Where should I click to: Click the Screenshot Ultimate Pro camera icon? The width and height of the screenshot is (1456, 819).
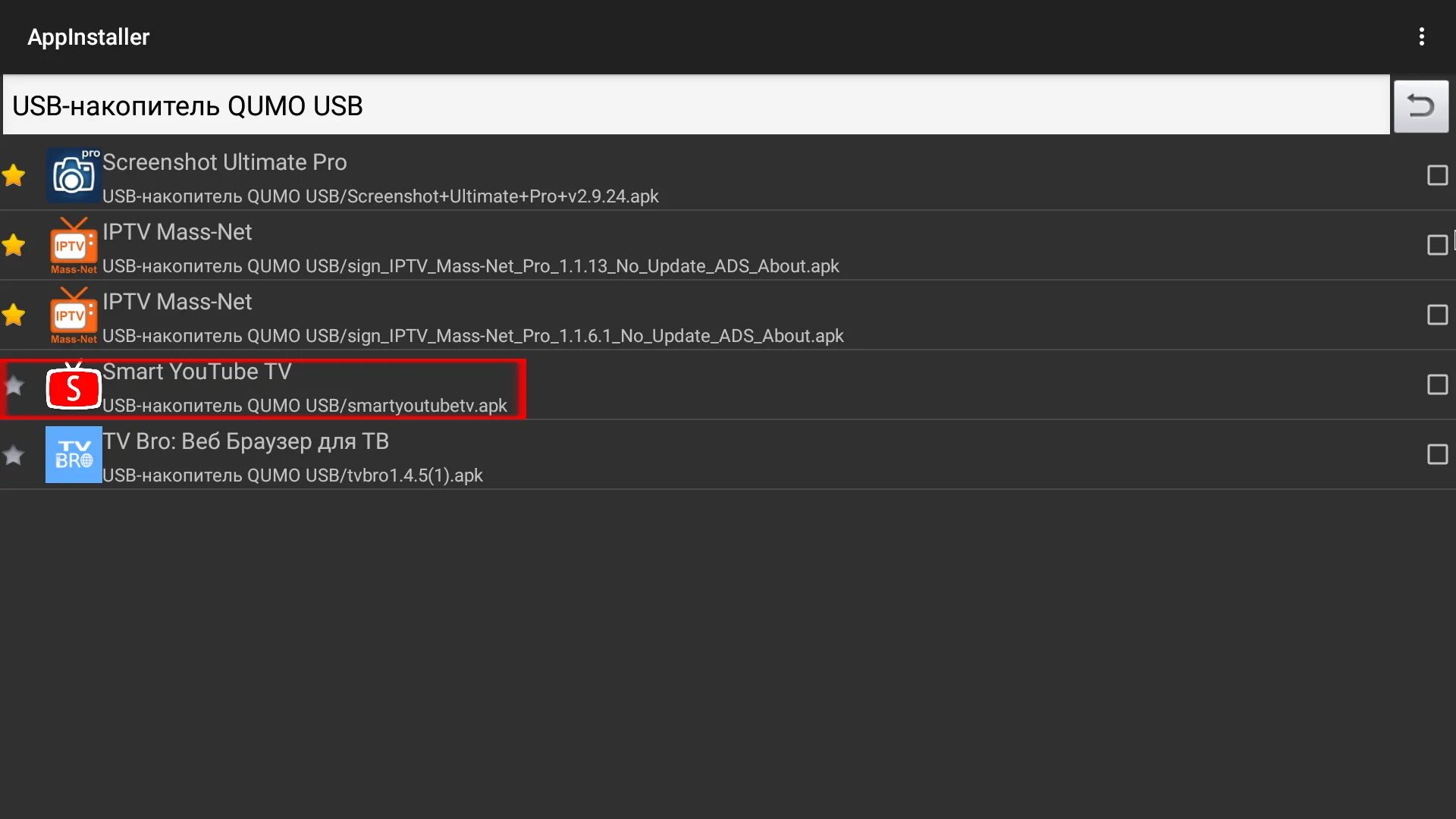(x=74, y=175)
